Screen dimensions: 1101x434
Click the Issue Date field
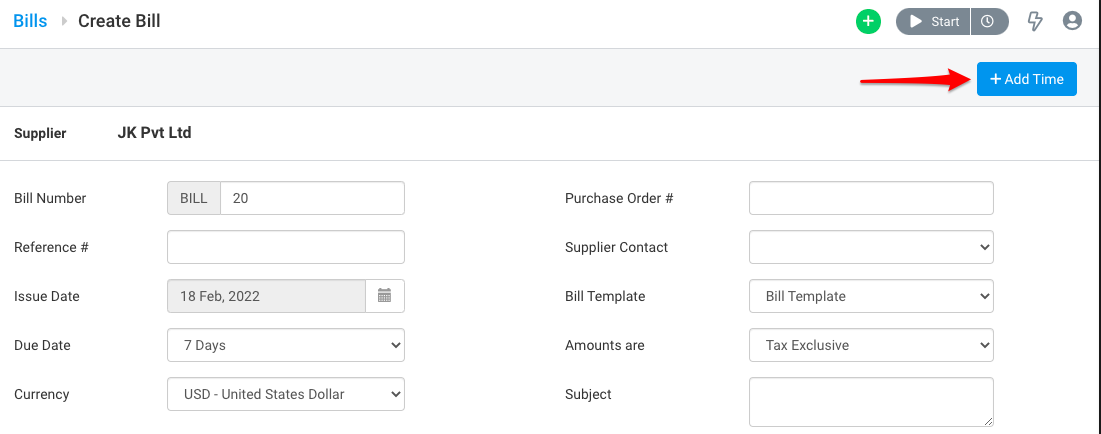click(x=266, y=296)
